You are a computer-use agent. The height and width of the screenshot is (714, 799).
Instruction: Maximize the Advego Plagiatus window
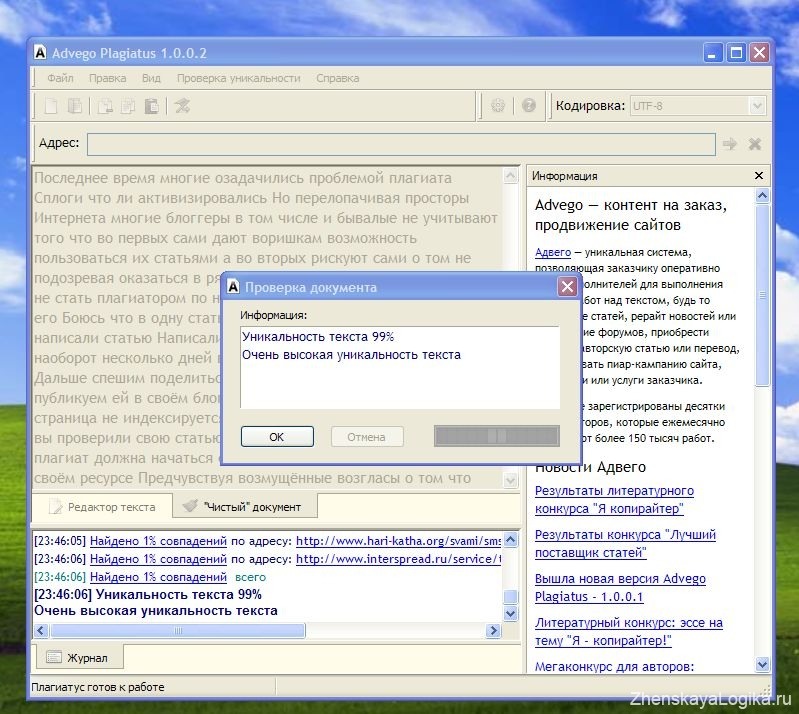[736, 52]
